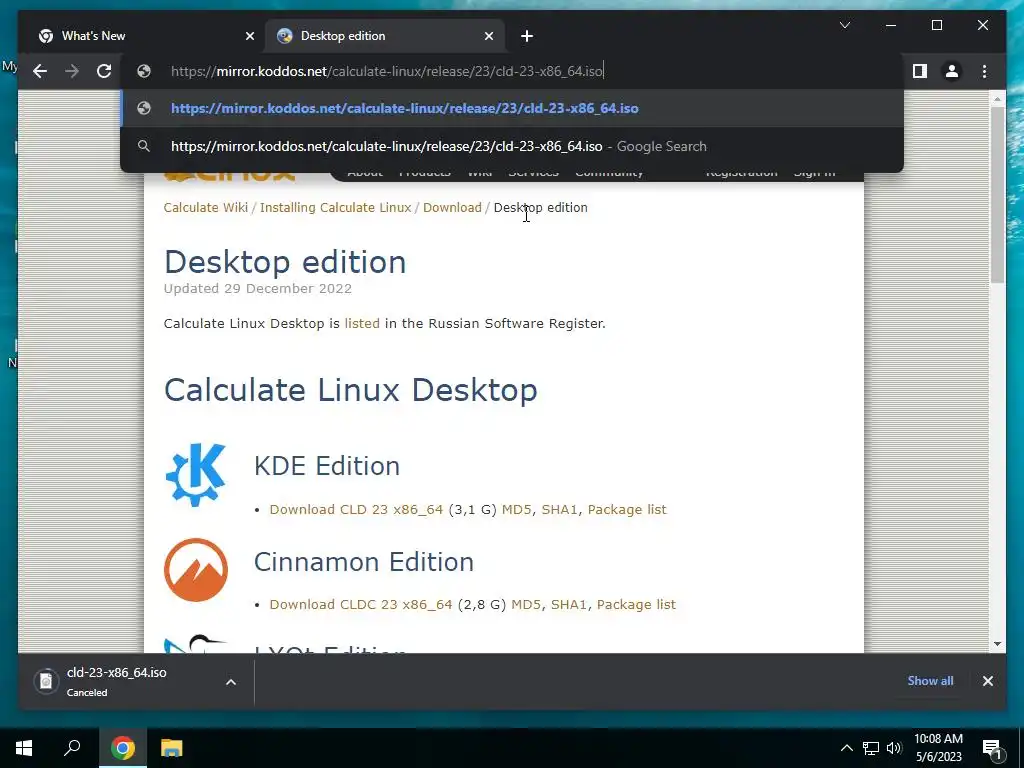Click the page vertical scrollbar thumb
The height and width of the screenshot is (768, 1024).
coord(997,195)
